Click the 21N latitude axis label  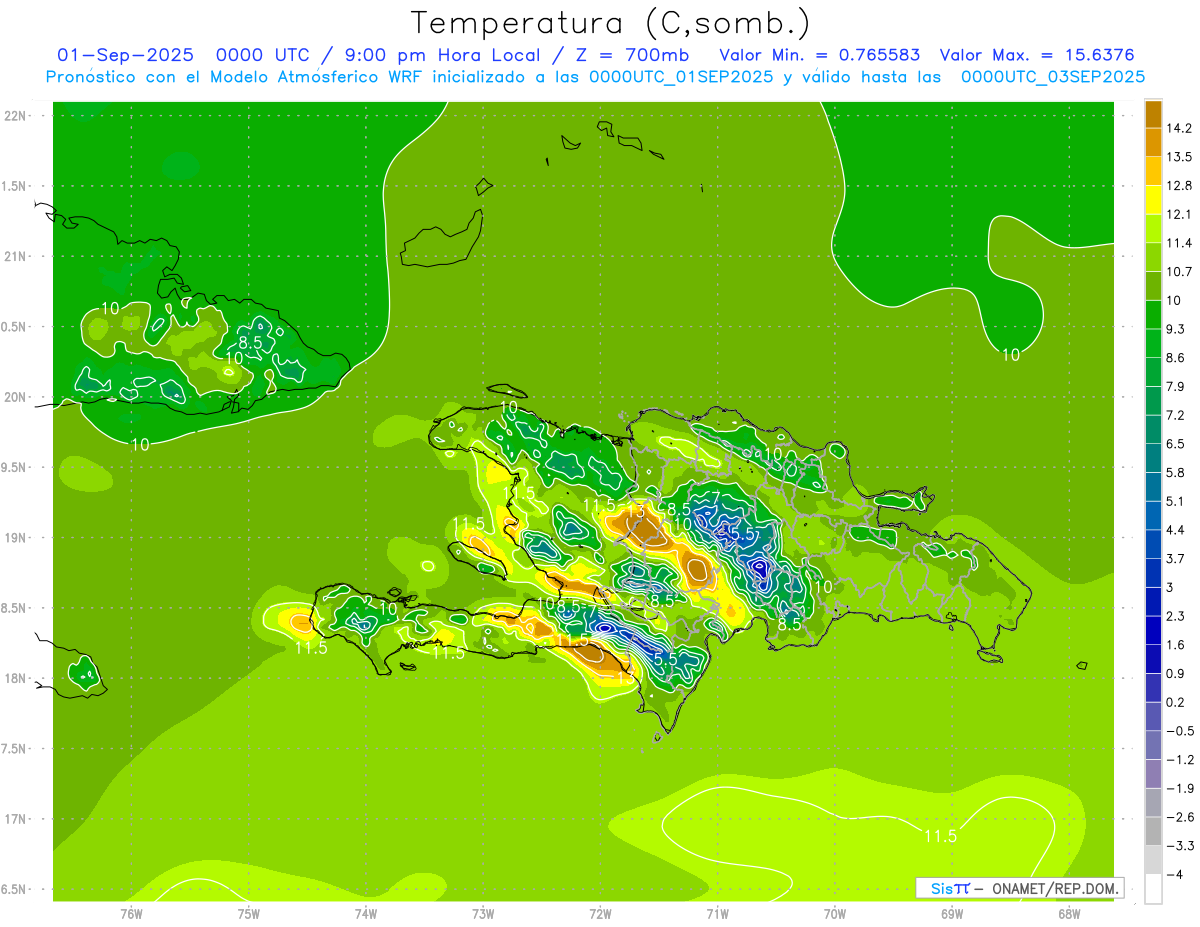pos(16,256)
